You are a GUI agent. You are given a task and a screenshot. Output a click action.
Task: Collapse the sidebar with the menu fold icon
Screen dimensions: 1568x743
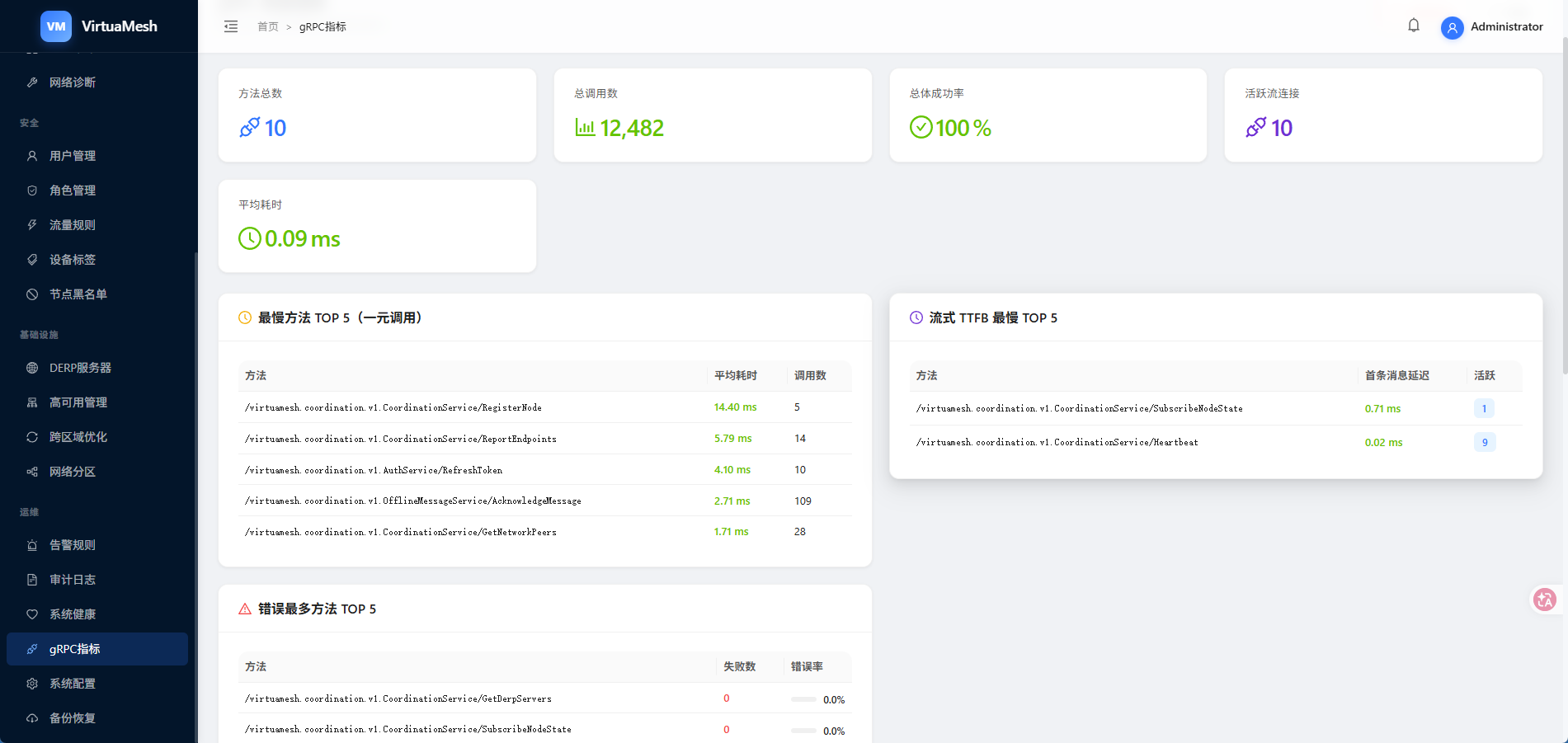[x=231, y=26]
